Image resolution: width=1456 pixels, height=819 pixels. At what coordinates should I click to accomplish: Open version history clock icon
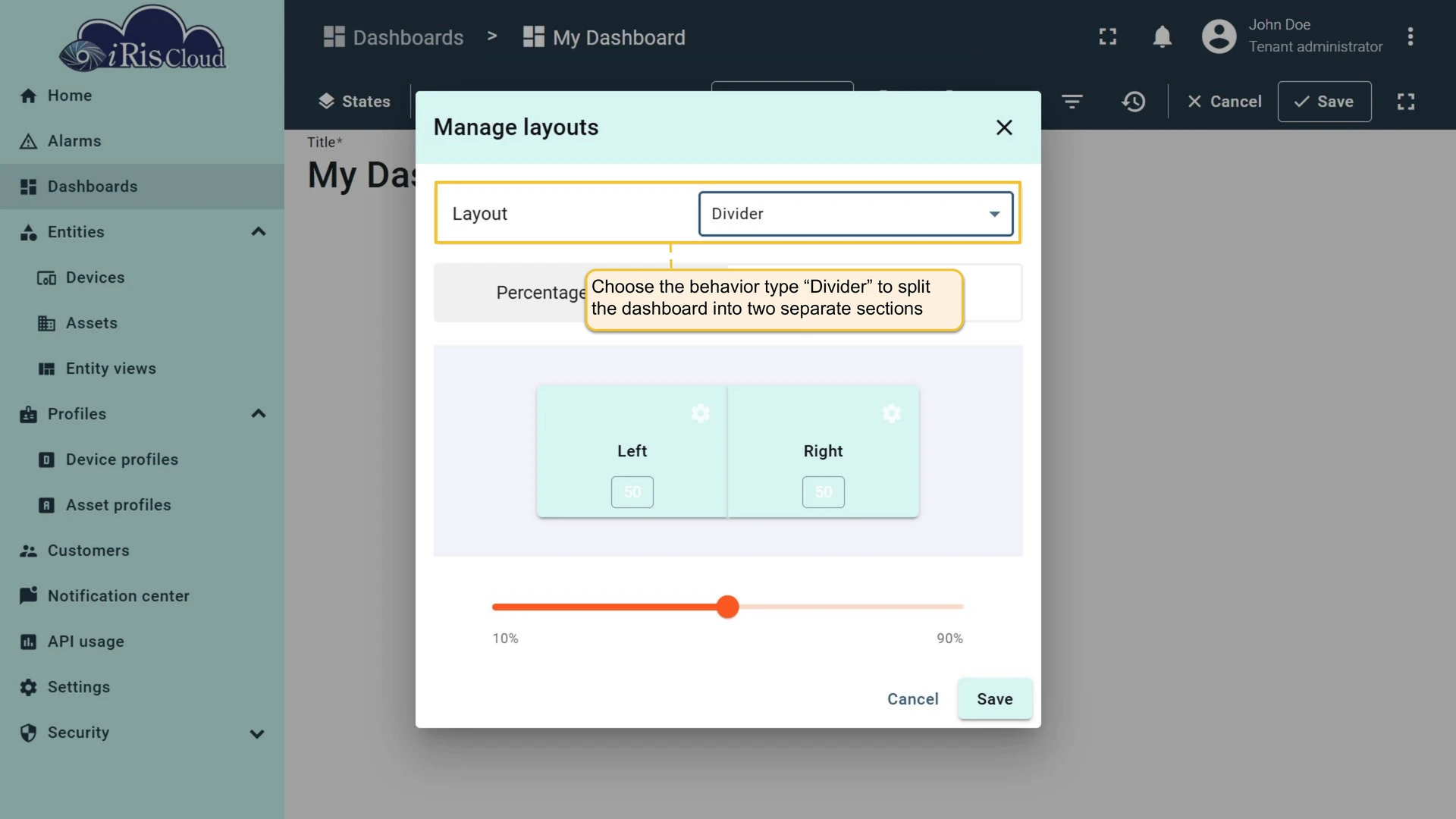[1133, 102]
